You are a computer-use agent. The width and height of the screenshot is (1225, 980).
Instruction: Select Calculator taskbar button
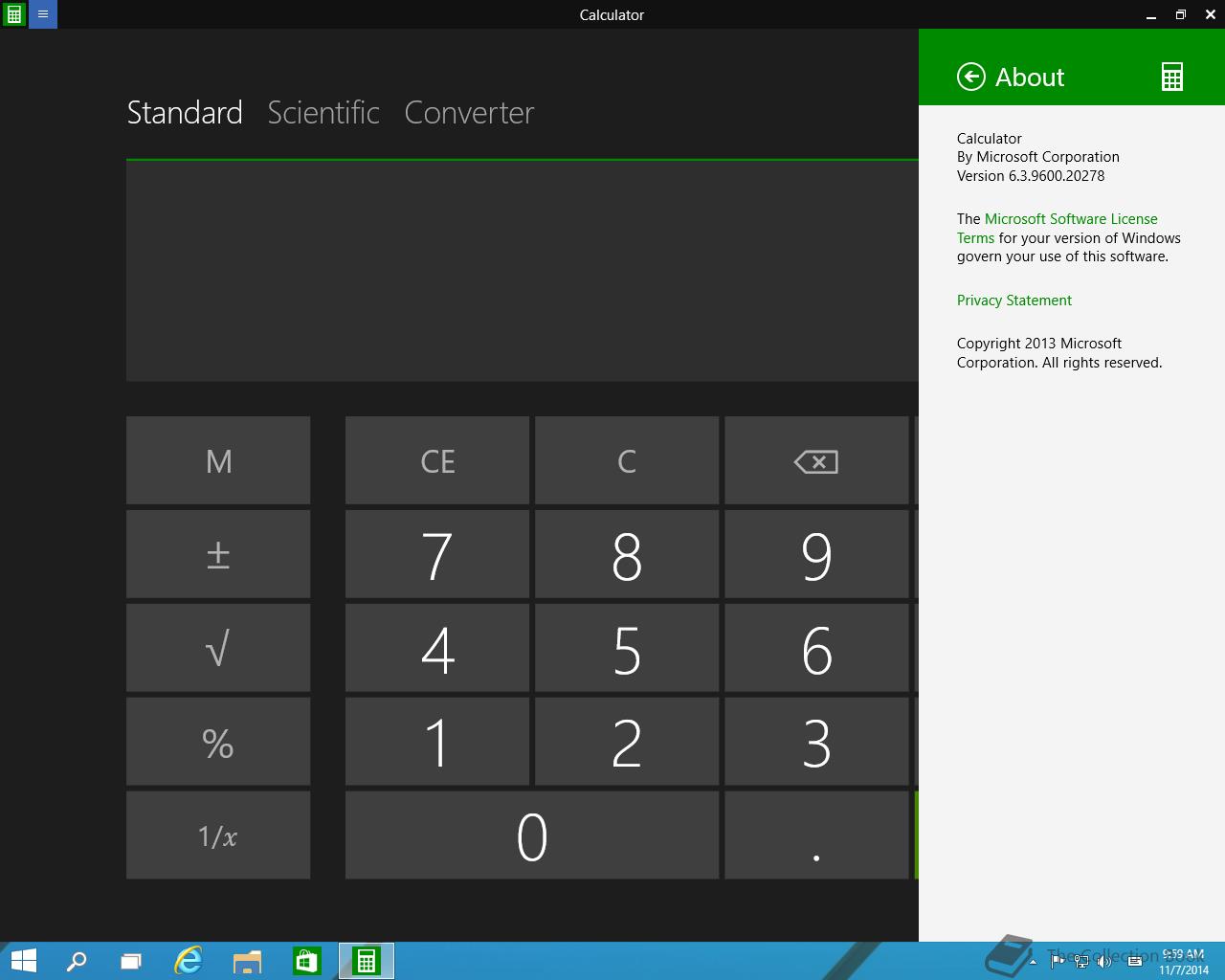pyautogui.click(x=367, y=961)
